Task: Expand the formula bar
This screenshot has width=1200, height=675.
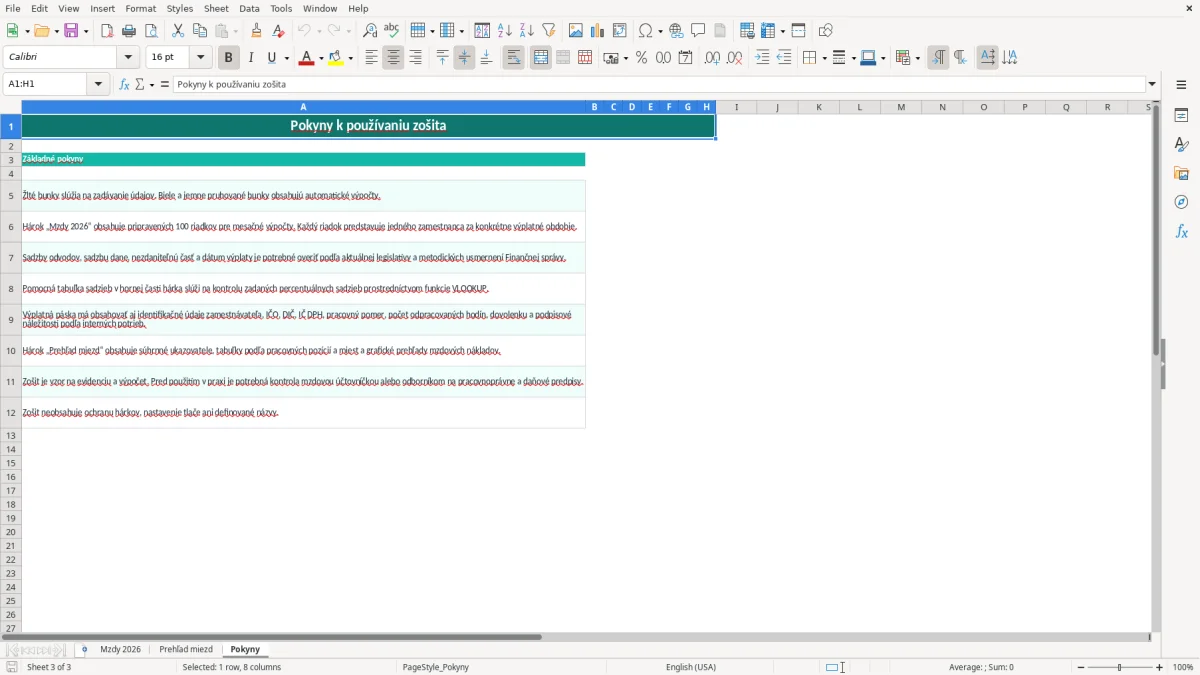Action: click(x=1152, y=84)
